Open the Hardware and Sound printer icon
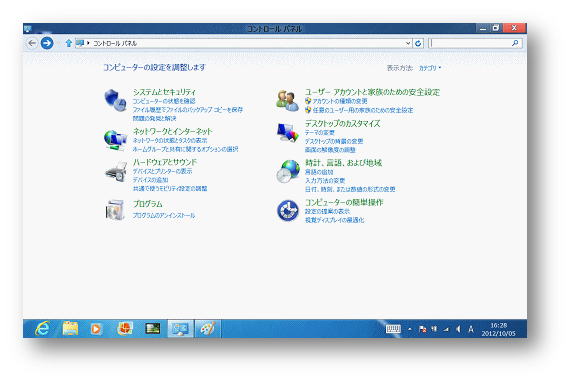 pos(116,172)
